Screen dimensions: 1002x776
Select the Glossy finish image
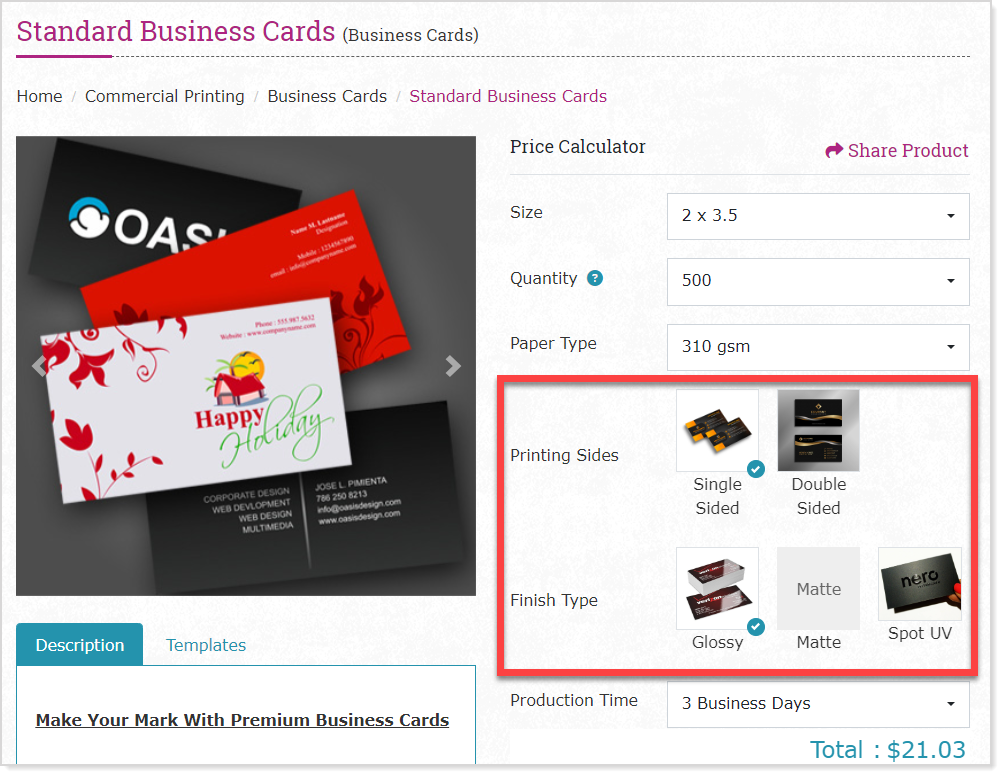(x=717, y=588)
